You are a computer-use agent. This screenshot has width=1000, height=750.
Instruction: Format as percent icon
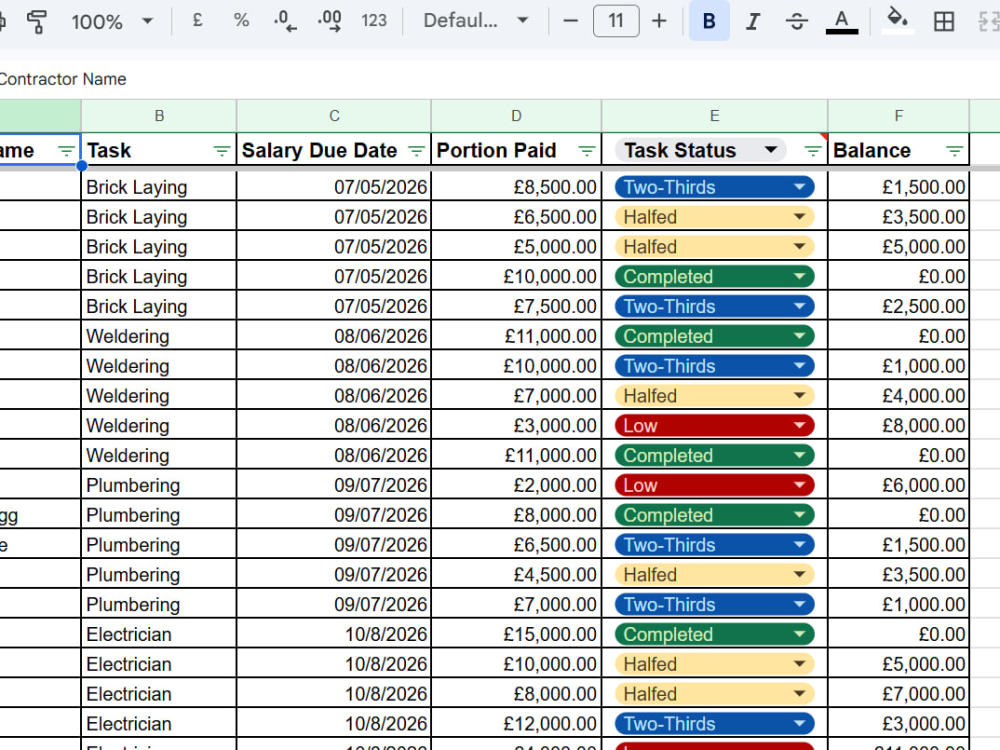tap(241, 21)
